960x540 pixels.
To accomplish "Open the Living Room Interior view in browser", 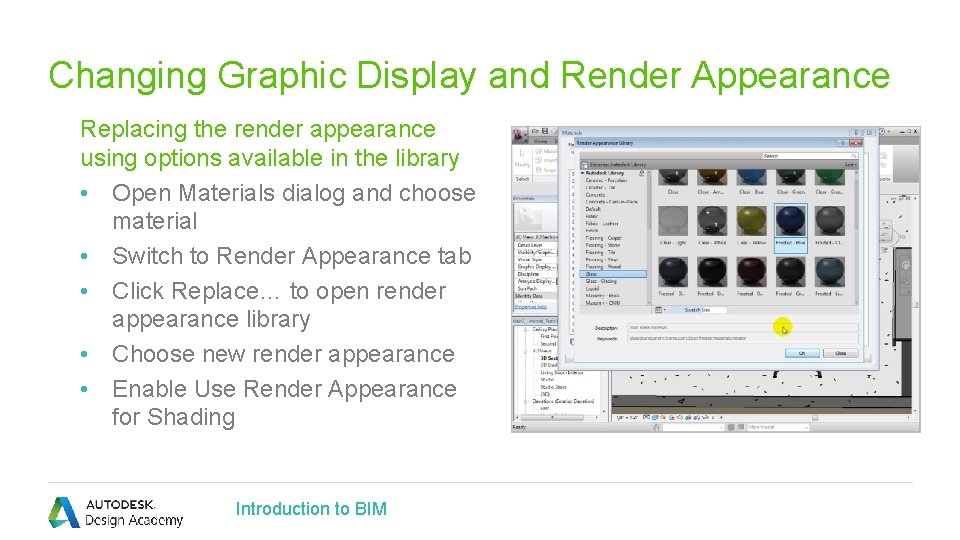I will [x=561, y=372].
